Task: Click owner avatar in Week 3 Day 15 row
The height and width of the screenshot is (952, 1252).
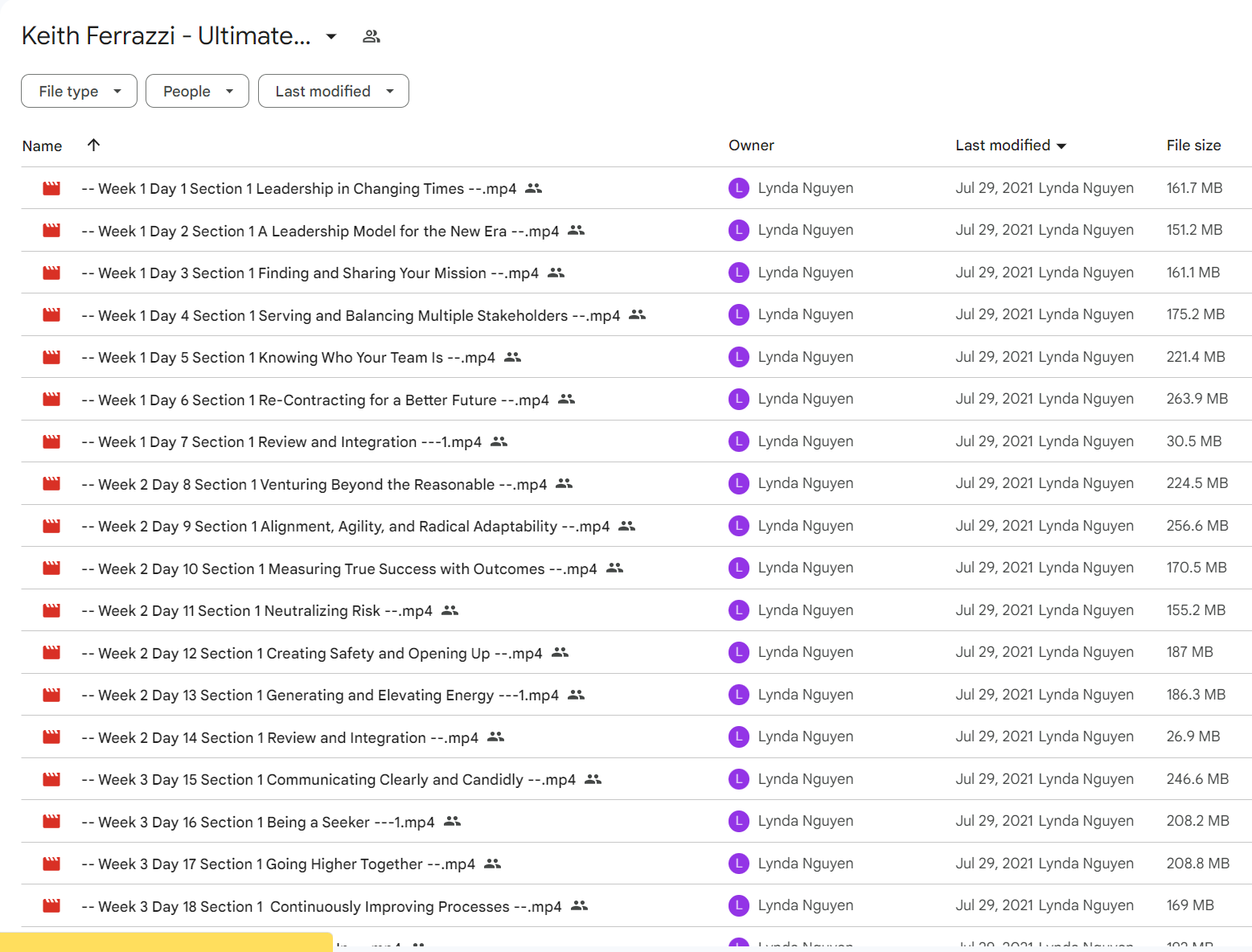Action: pyautogui.click(x=739, y=779)
